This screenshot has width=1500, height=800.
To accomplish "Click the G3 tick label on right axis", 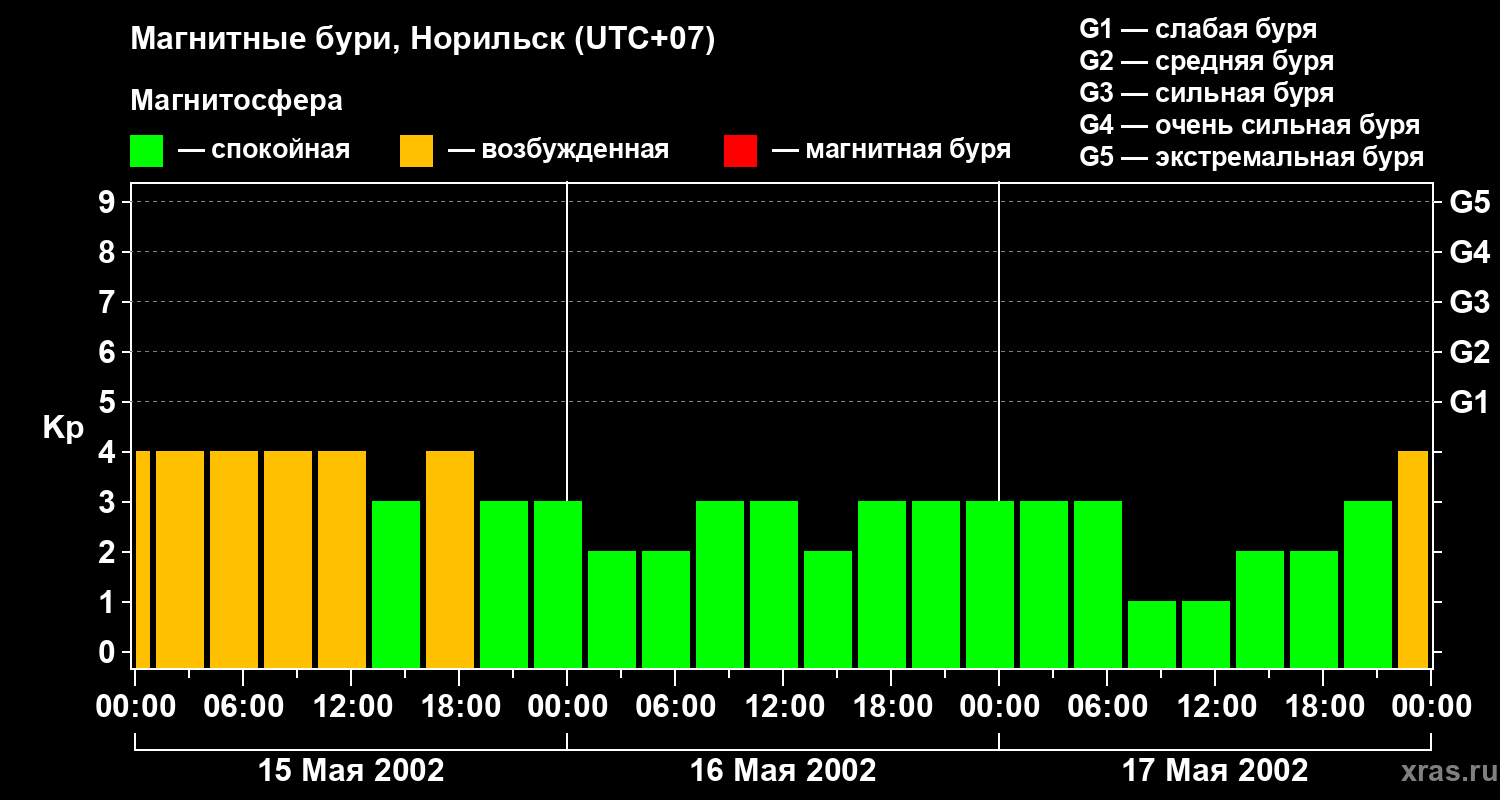I will [1469, 303].
